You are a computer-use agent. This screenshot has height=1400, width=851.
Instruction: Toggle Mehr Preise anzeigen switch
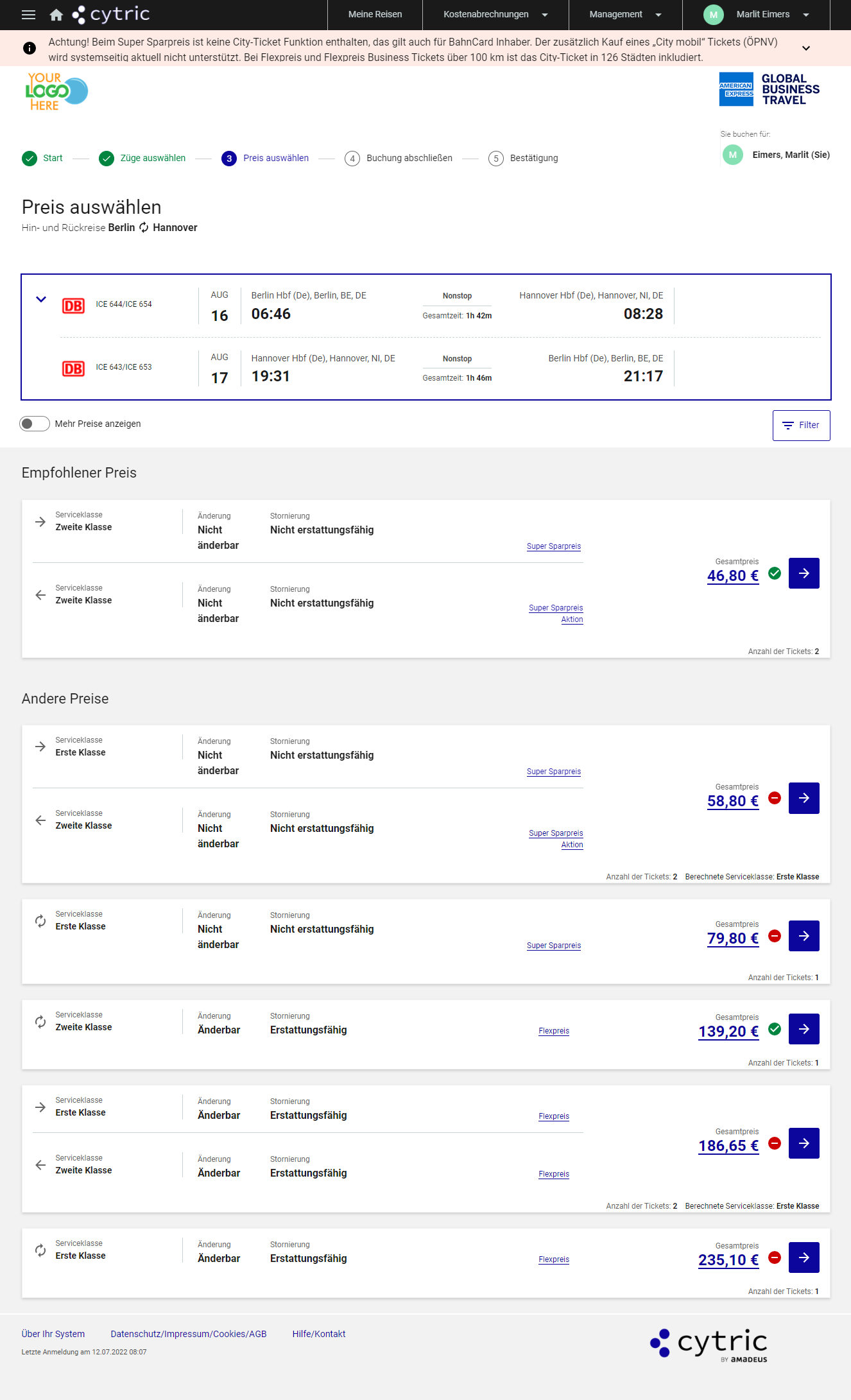(x=35, y=424)
